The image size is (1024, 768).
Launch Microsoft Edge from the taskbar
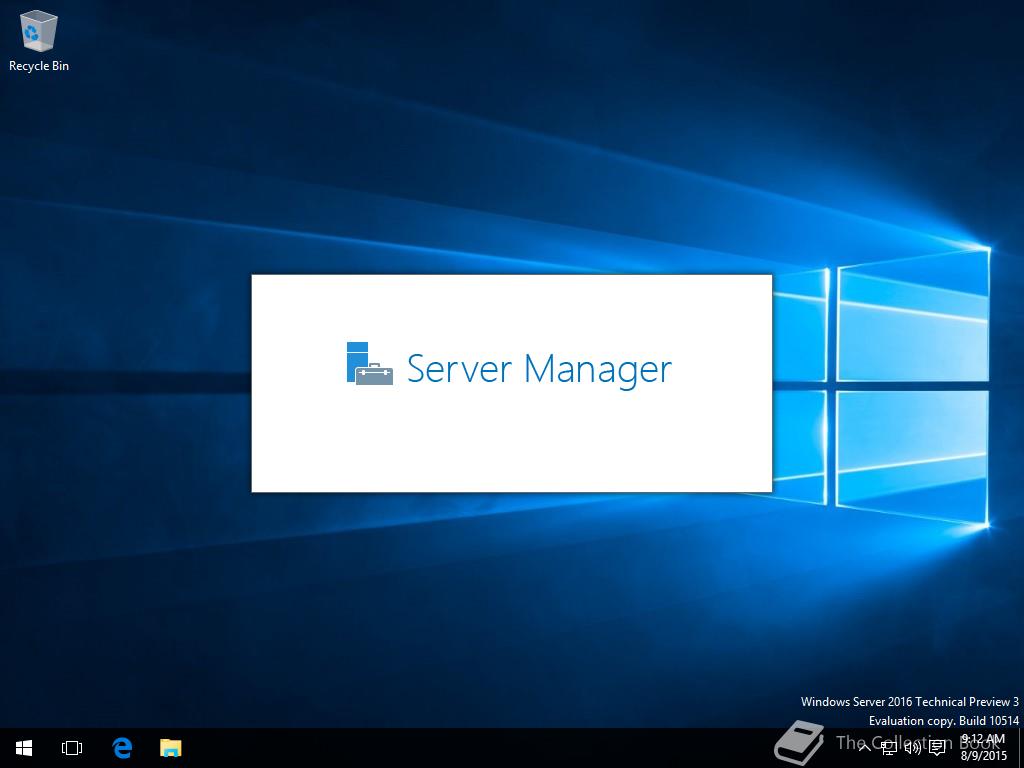tap(122, 748)
